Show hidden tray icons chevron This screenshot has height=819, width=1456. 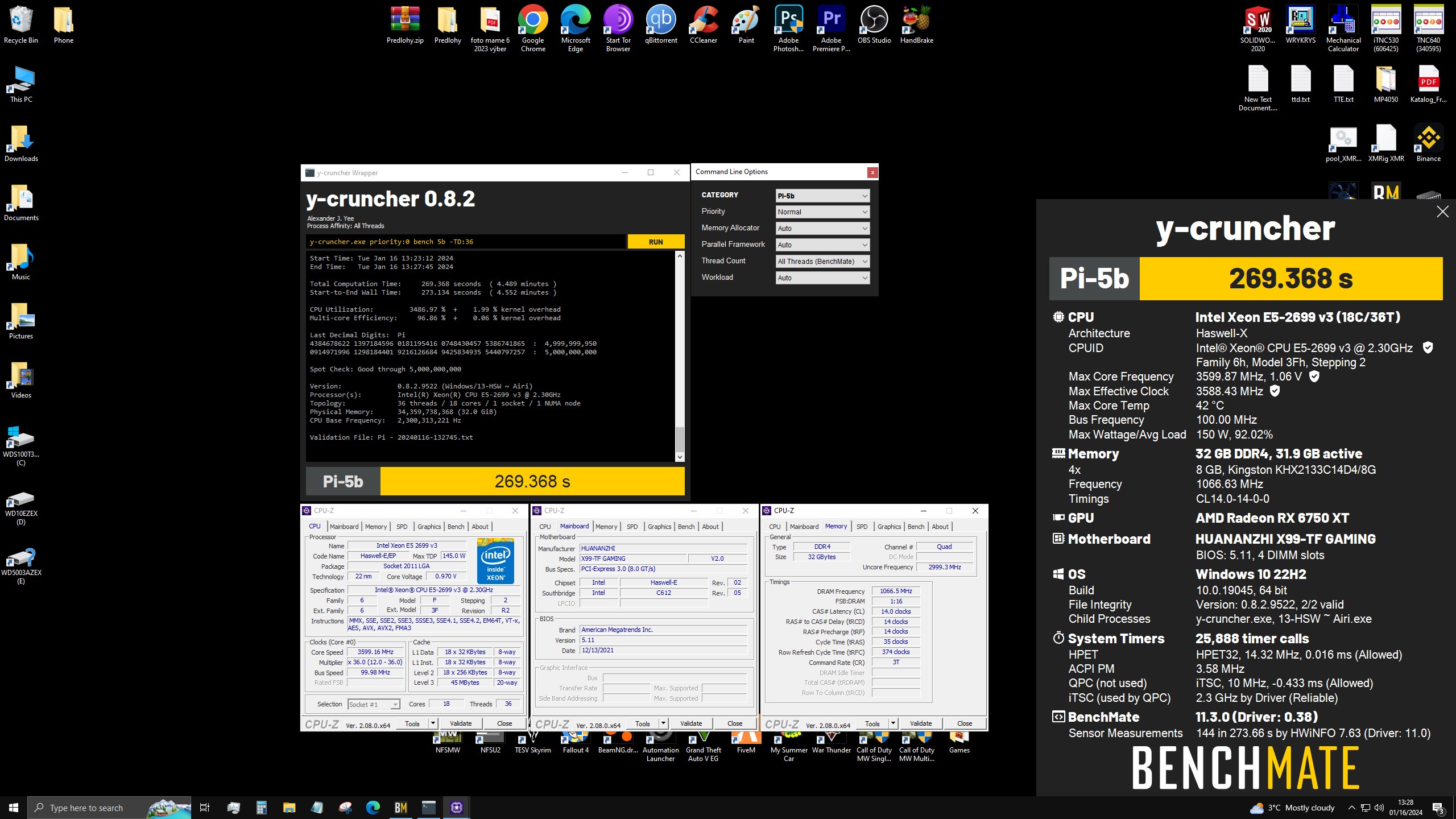[1352, 808]
